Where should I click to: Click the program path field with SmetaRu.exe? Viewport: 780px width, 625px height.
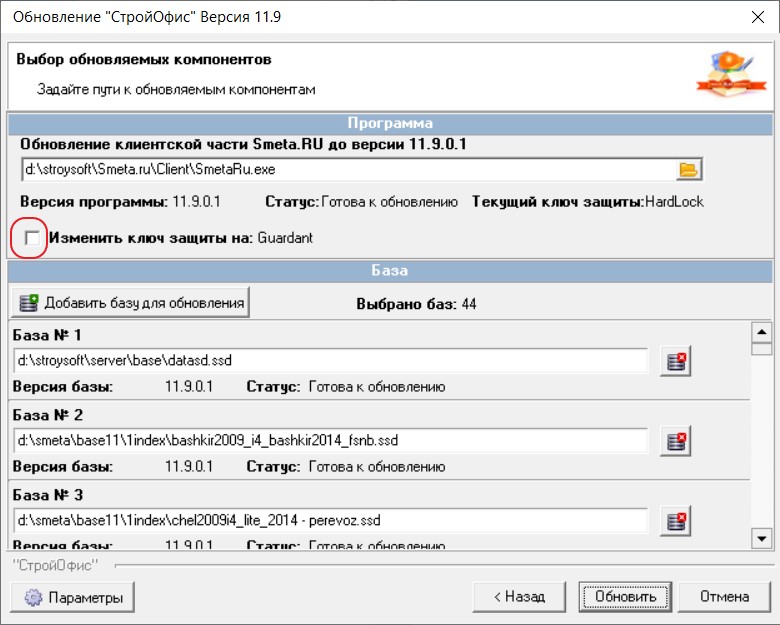[348, 170]
